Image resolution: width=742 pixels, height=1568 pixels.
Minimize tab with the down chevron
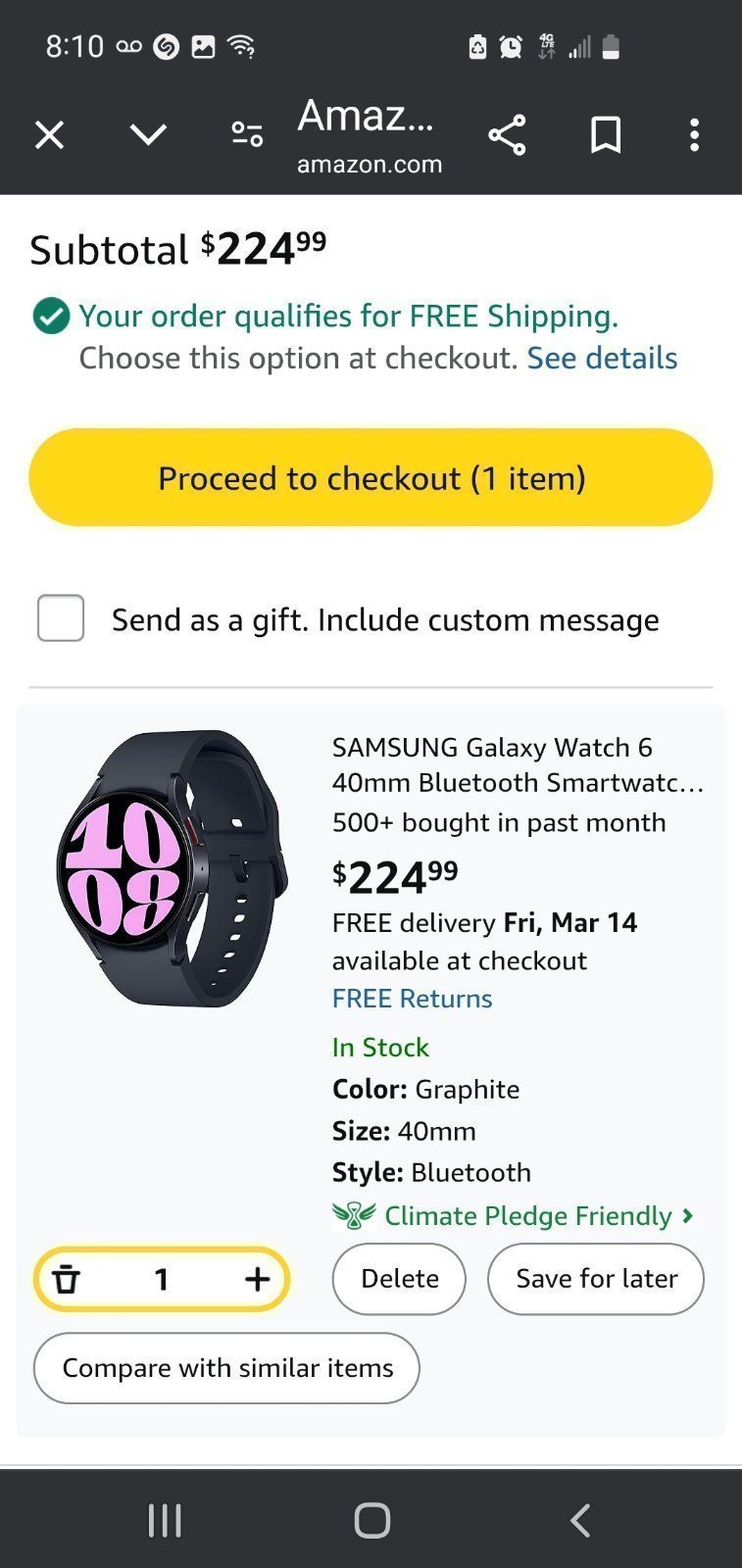tap(148, 134)
